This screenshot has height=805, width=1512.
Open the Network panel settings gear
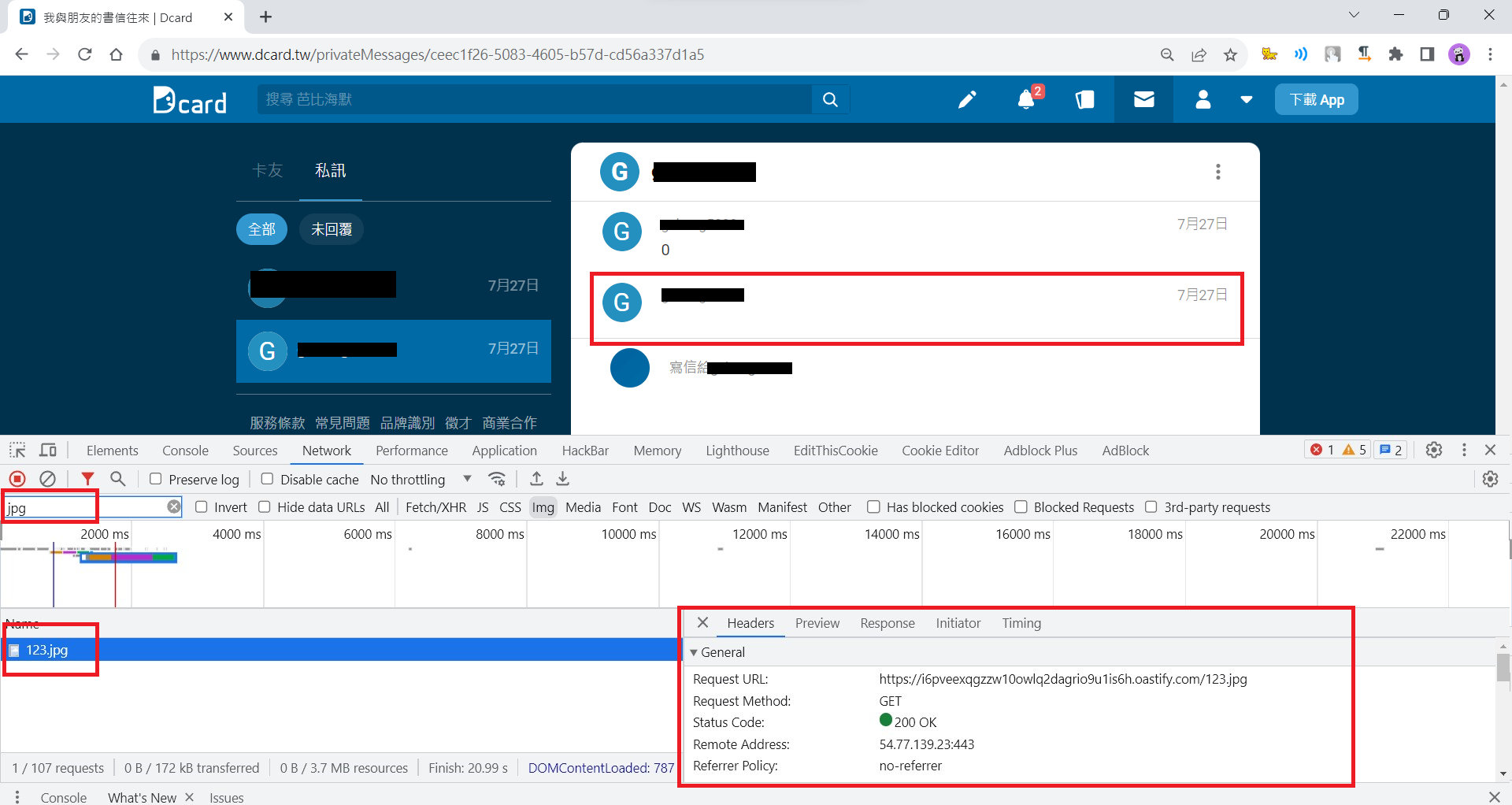1491,479
